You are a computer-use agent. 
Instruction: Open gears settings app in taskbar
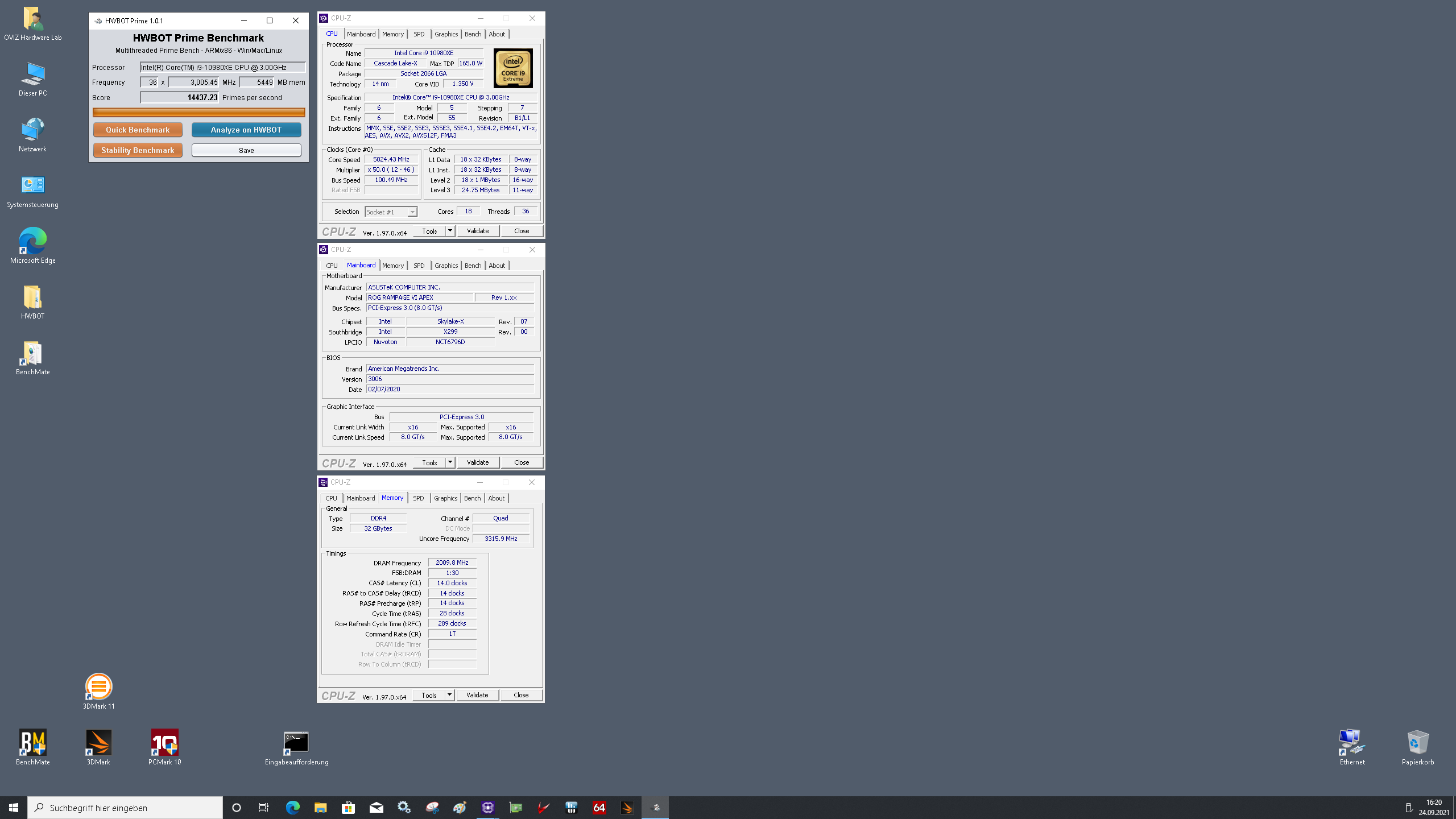pyautogui.click(x=404, y=808)
